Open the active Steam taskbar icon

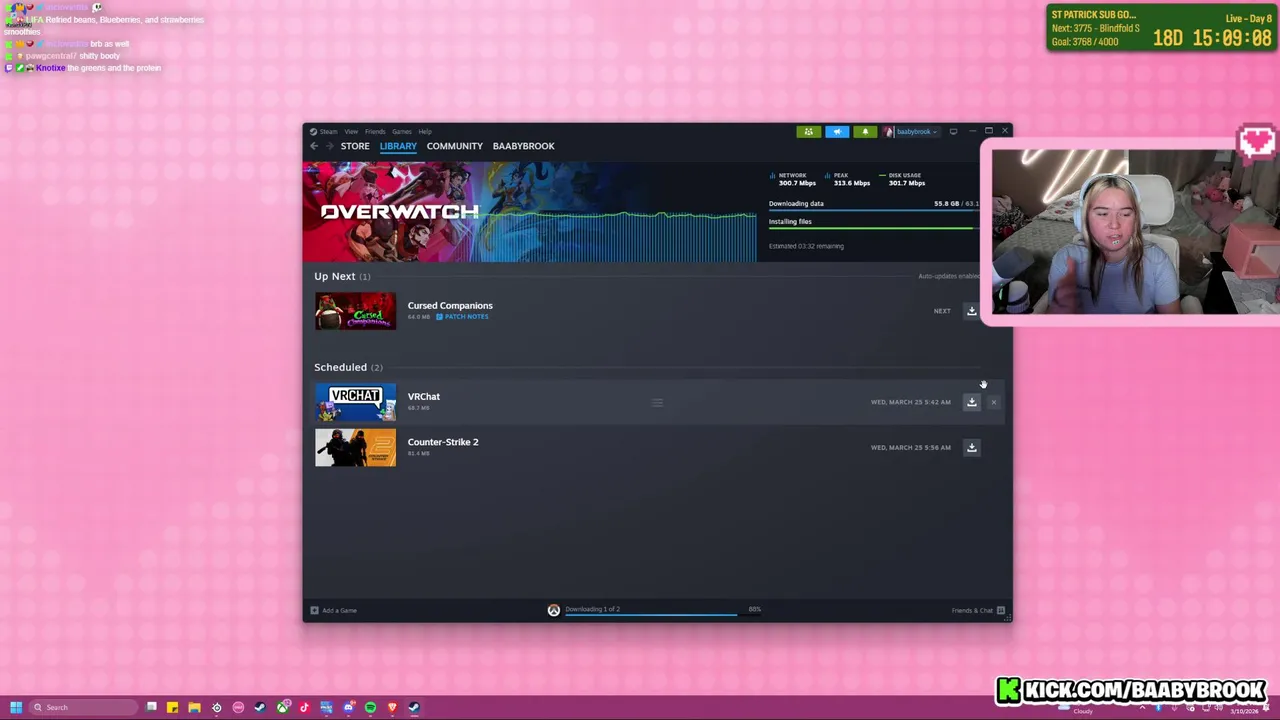point(414,707)
